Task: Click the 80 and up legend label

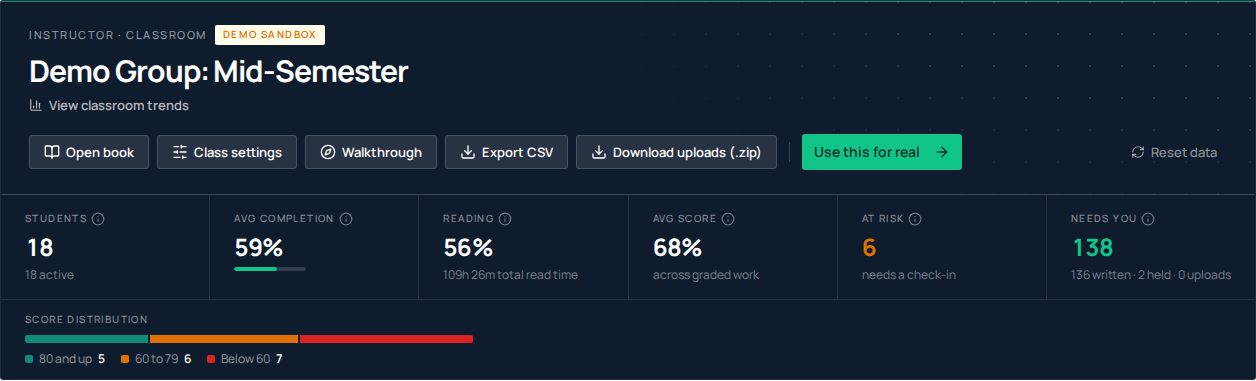Action: 65,358
